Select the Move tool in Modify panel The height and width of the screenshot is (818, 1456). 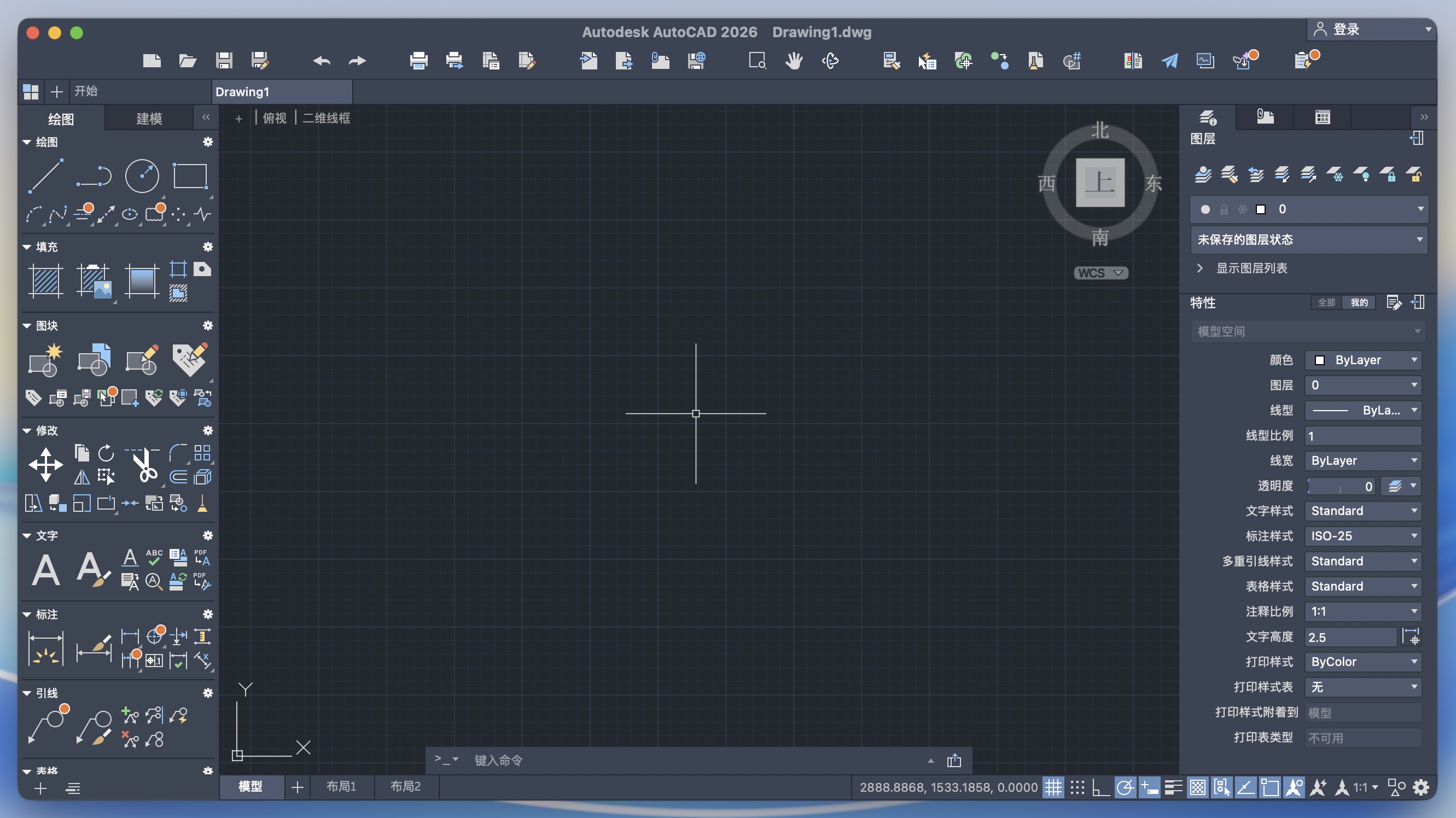[45, 464]
